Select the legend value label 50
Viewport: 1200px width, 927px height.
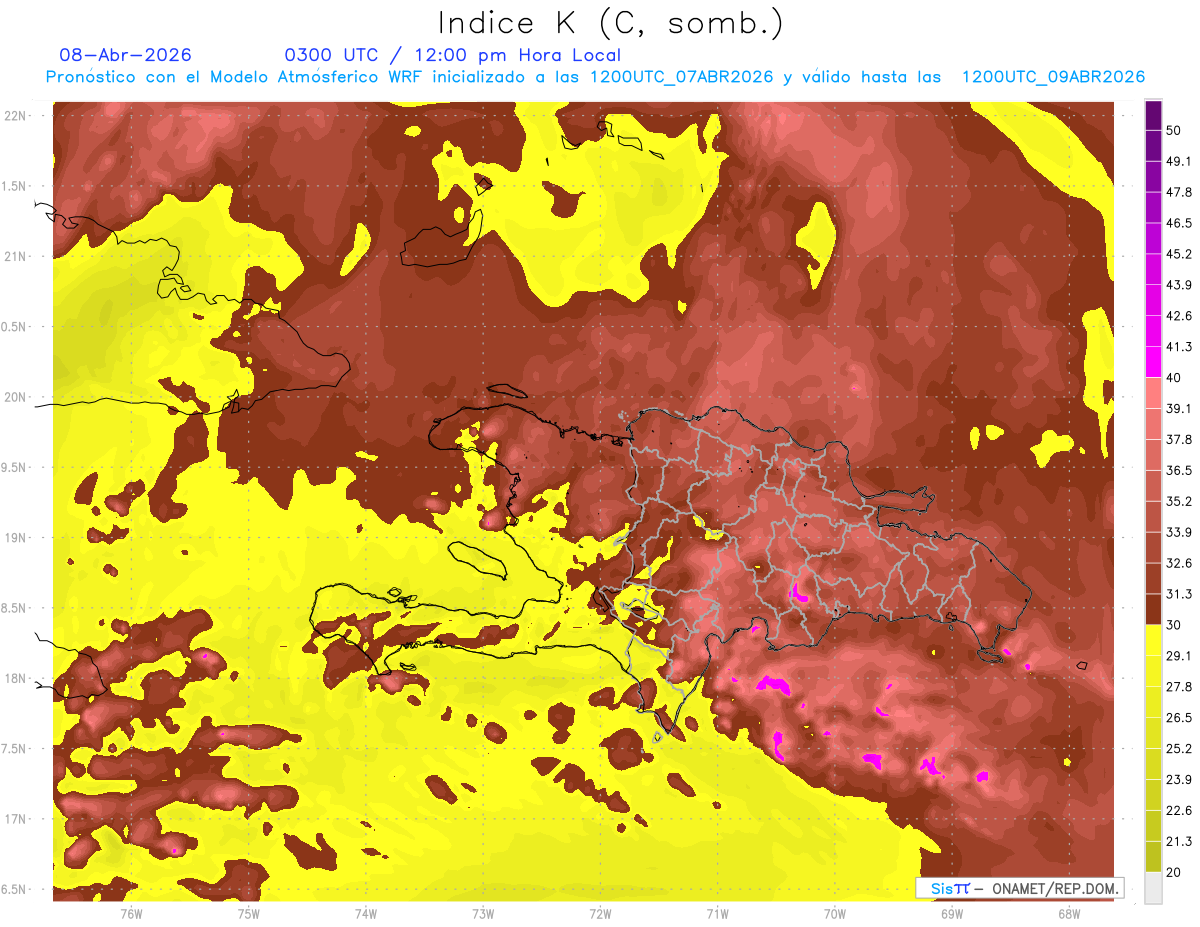click(1174, 130)
